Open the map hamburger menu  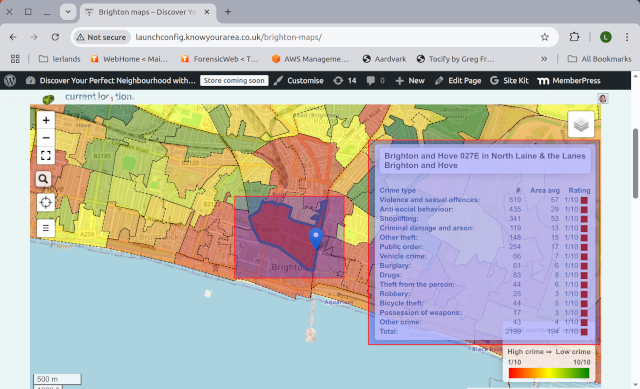point(46,228)
